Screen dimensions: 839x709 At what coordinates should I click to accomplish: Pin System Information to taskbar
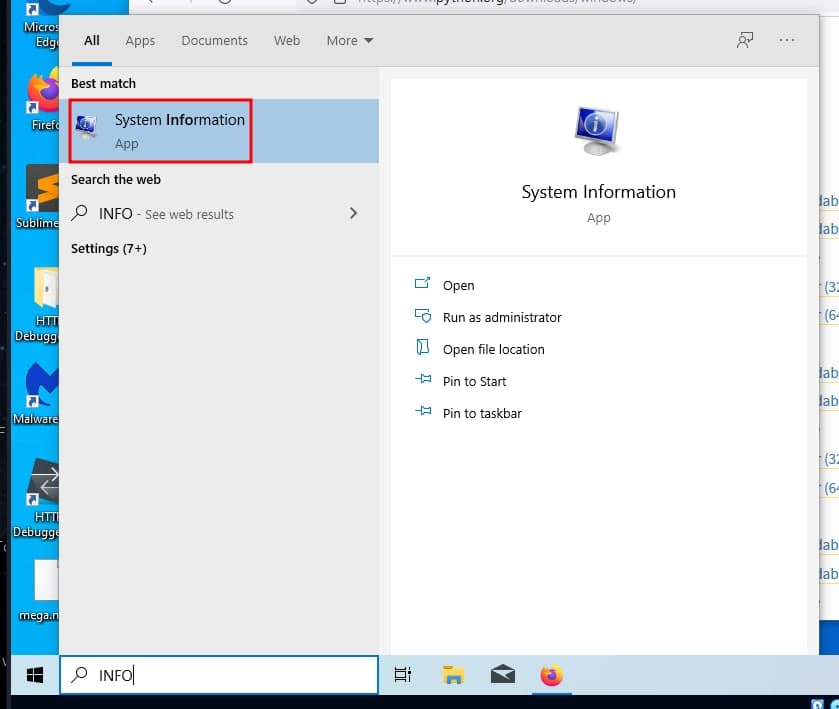click(x=482, y=413)
